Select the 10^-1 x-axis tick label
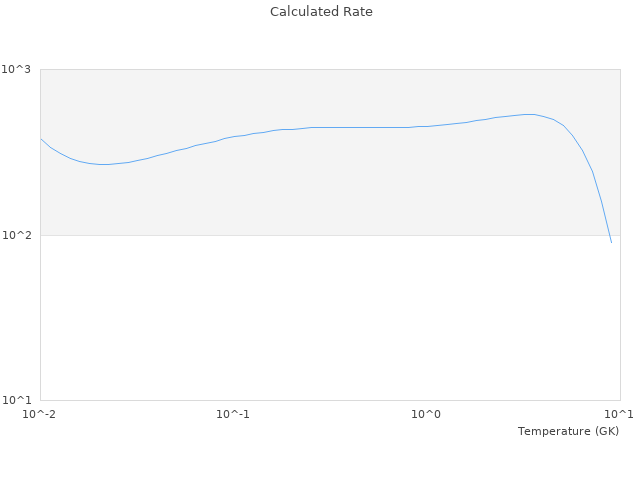Screen dimensions: 640x480 [x=233, y=414]
